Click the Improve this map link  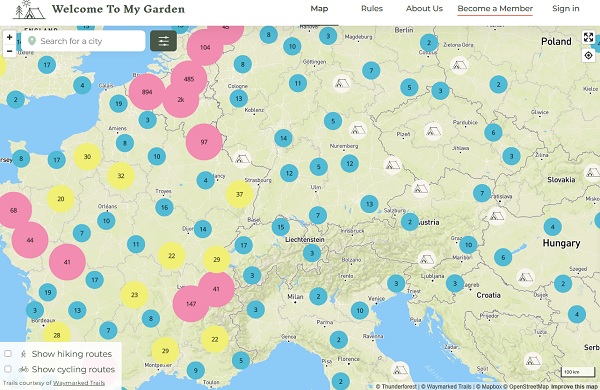(574, 387)
